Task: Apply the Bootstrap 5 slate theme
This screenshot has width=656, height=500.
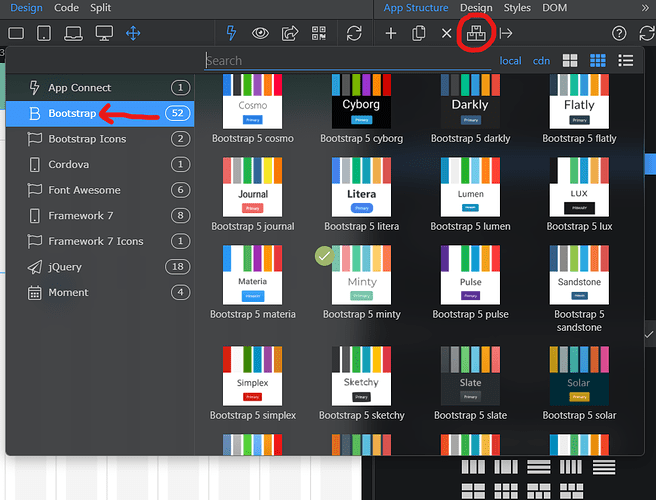Action: [470, 376]
